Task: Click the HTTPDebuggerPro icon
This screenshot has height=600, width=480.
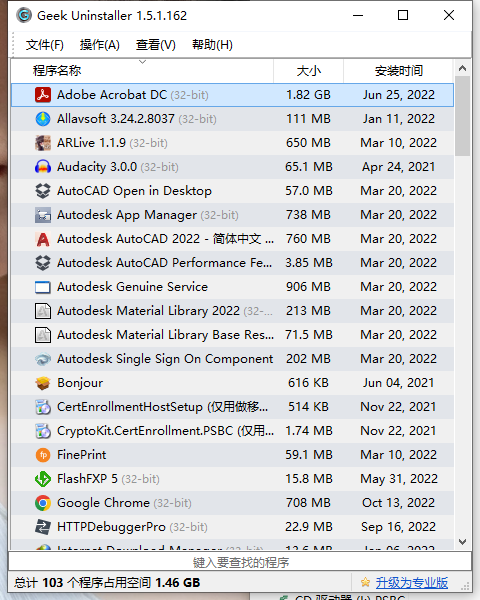Action: [x=43, y=527]
